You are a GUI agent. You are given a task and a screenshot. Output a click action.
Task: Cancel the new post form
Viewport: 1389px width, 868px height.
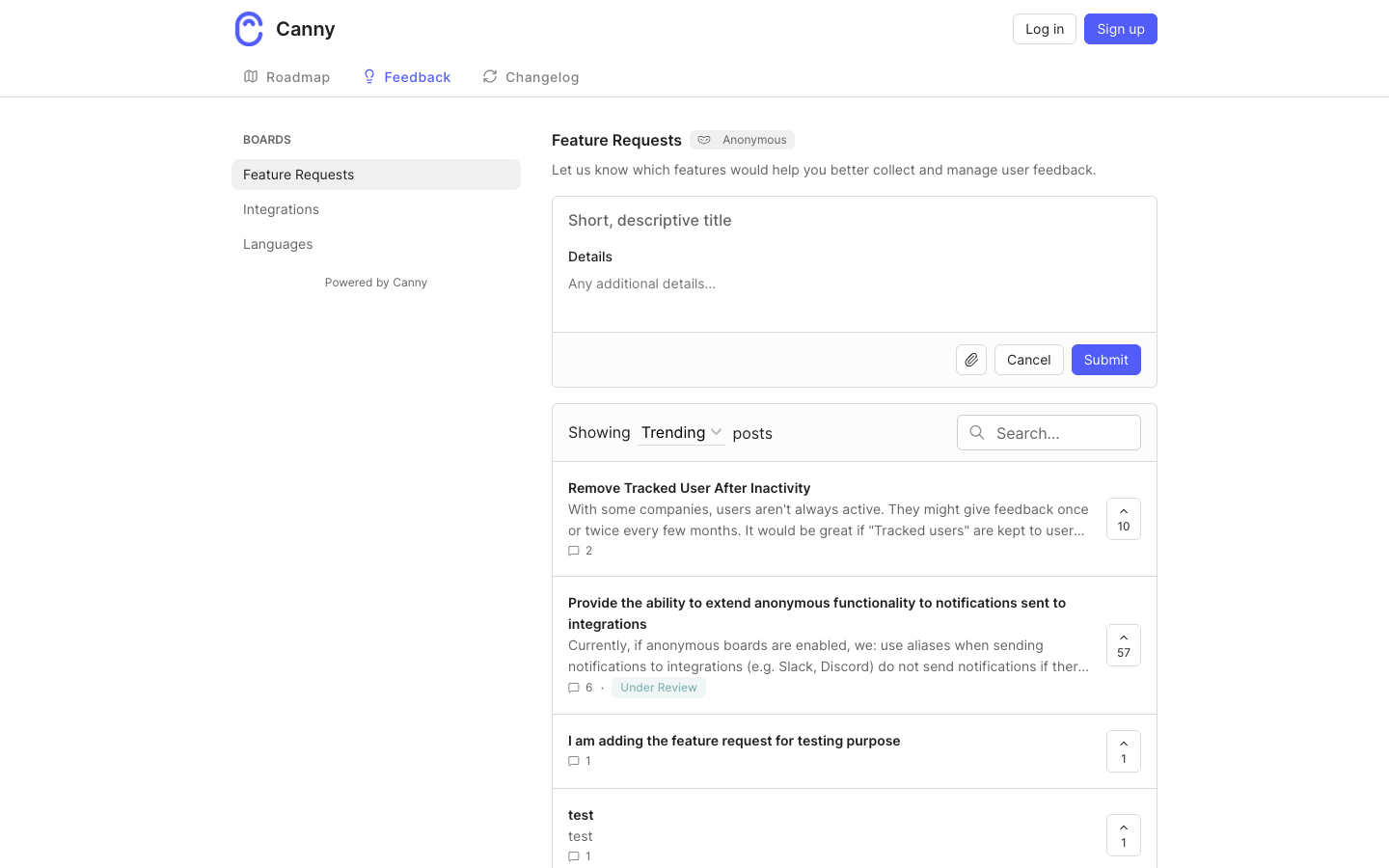(x=1029, y=360)
